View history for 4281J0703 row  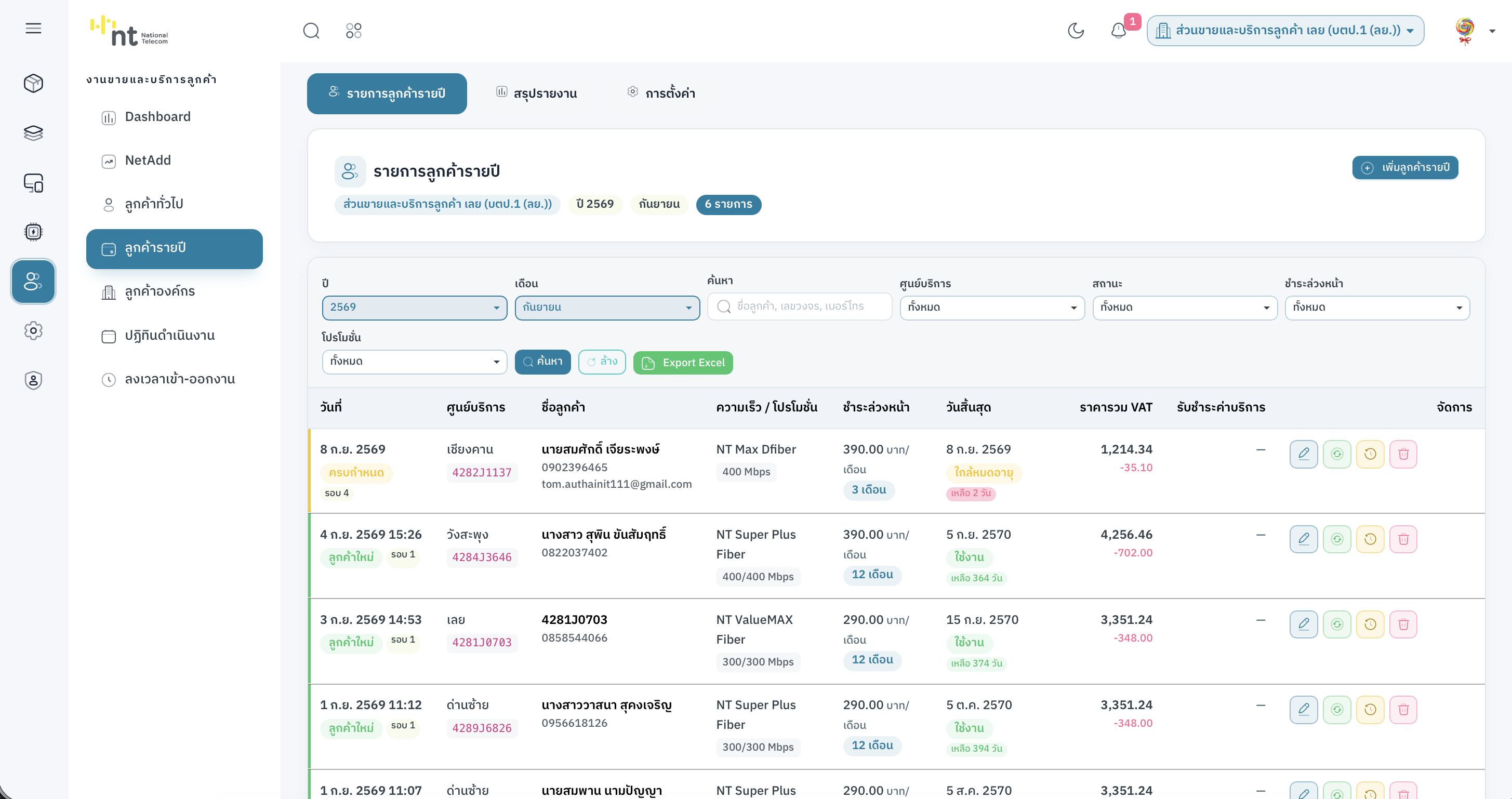[1371, 624]
